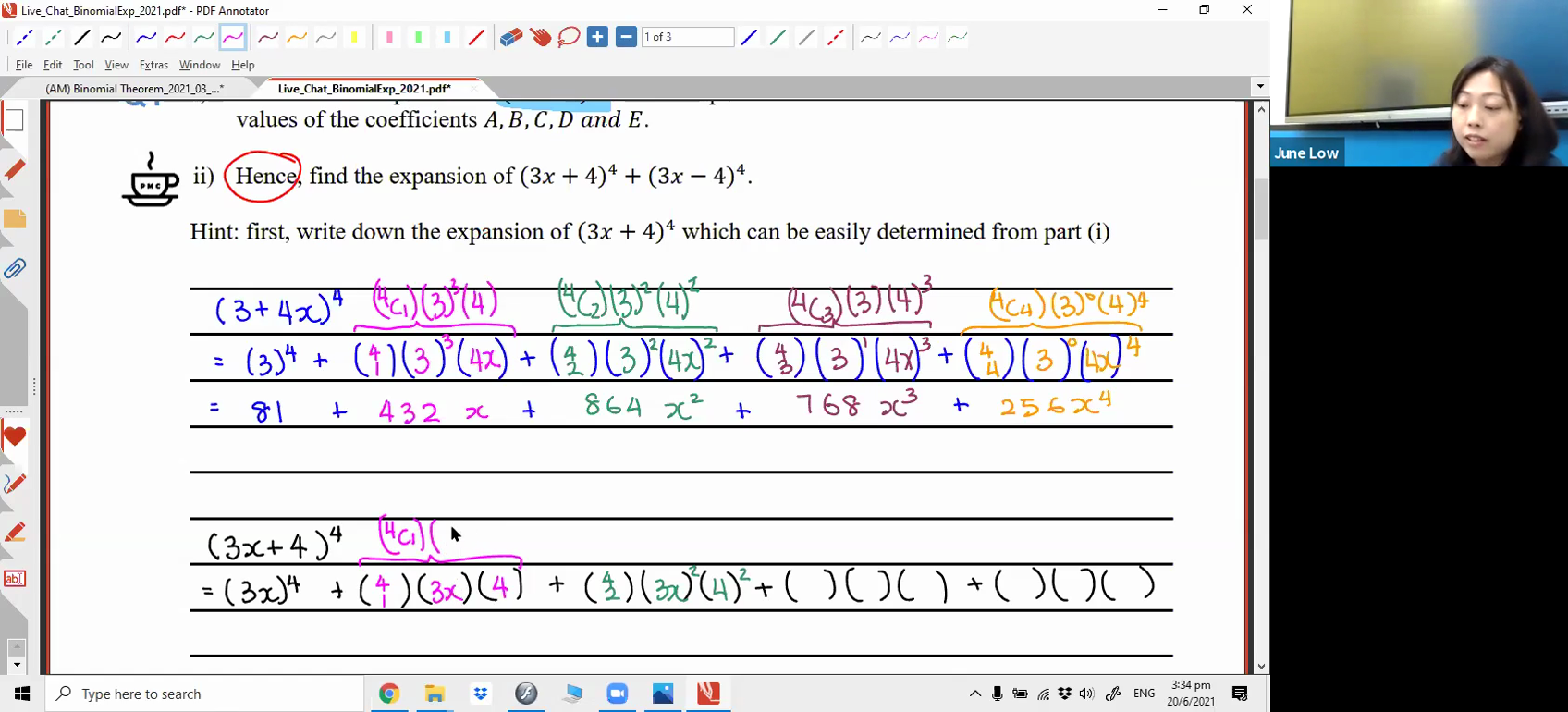This screenshot has width=1568, height=712.
Task: Select the blue straight line tool right of page field
Action: [749, 38]
